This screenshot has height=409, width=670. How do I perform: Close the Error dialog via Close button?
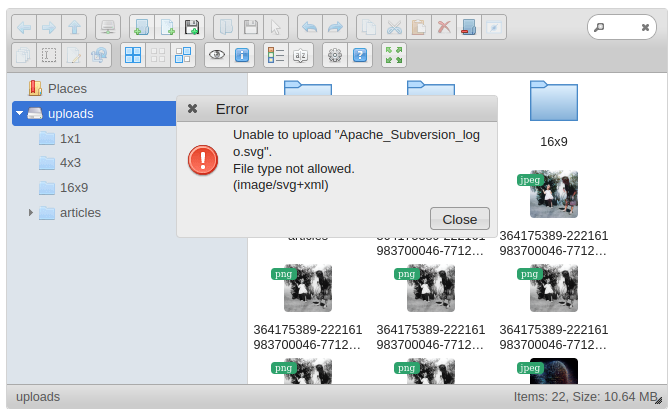tap(460, 219)
